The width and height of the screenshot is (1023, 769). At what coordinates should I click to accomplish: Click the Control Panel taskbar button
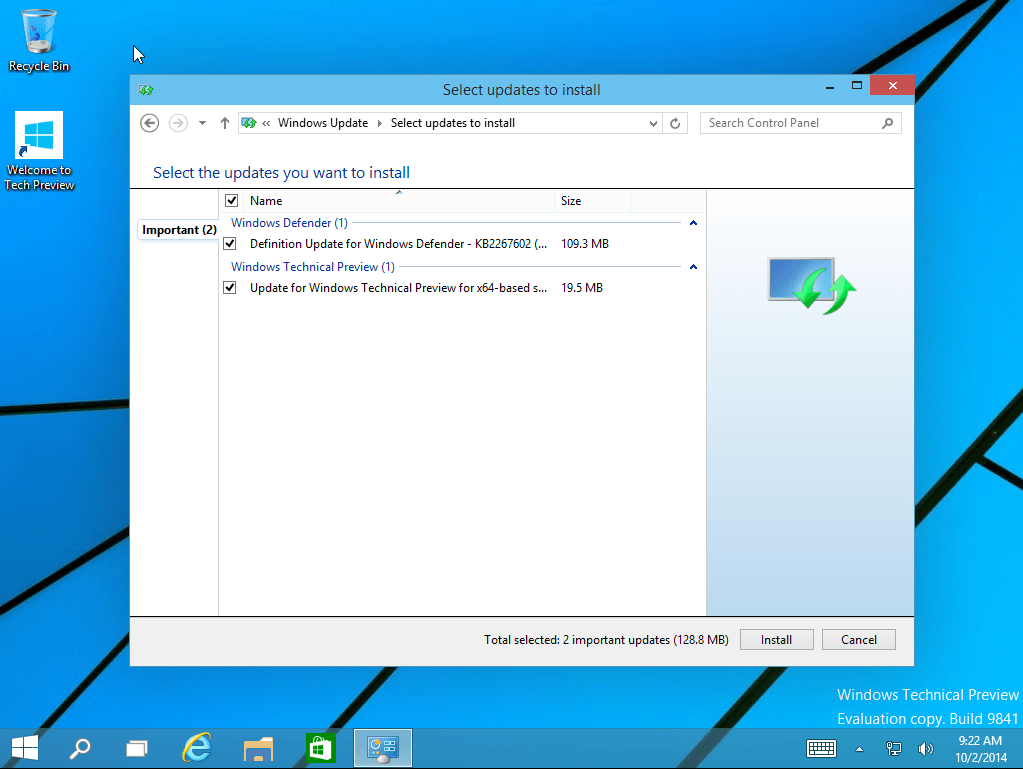coord(382,748)
